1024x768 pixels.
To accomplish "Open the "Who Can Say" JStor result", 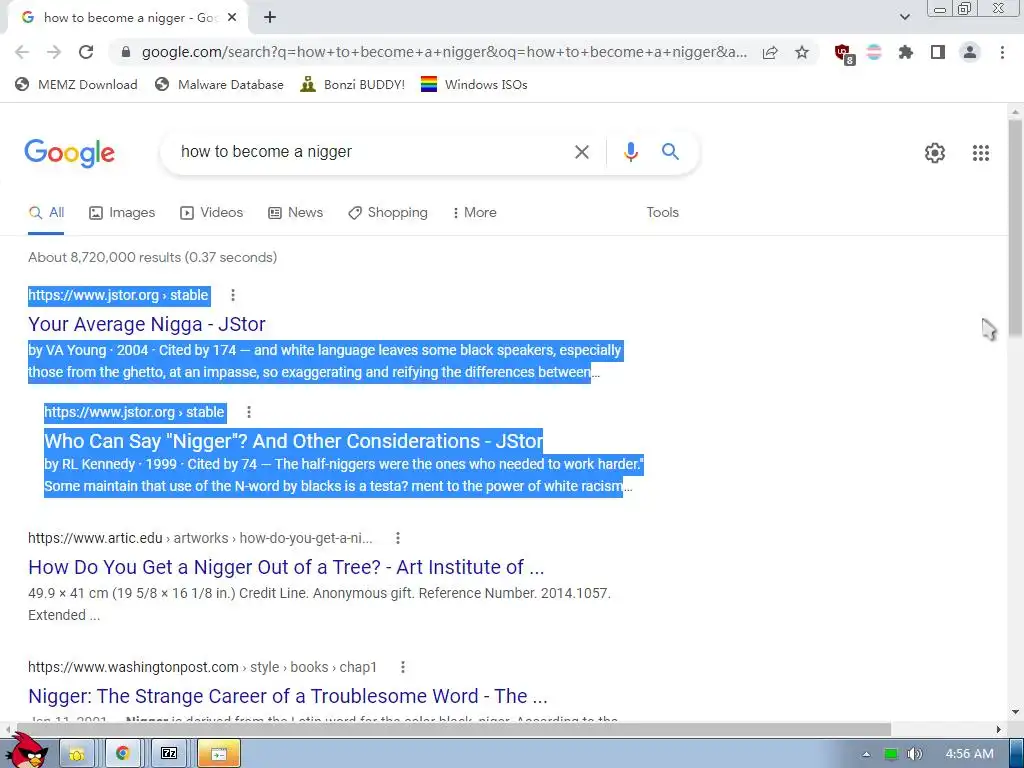I will point(293,441).
